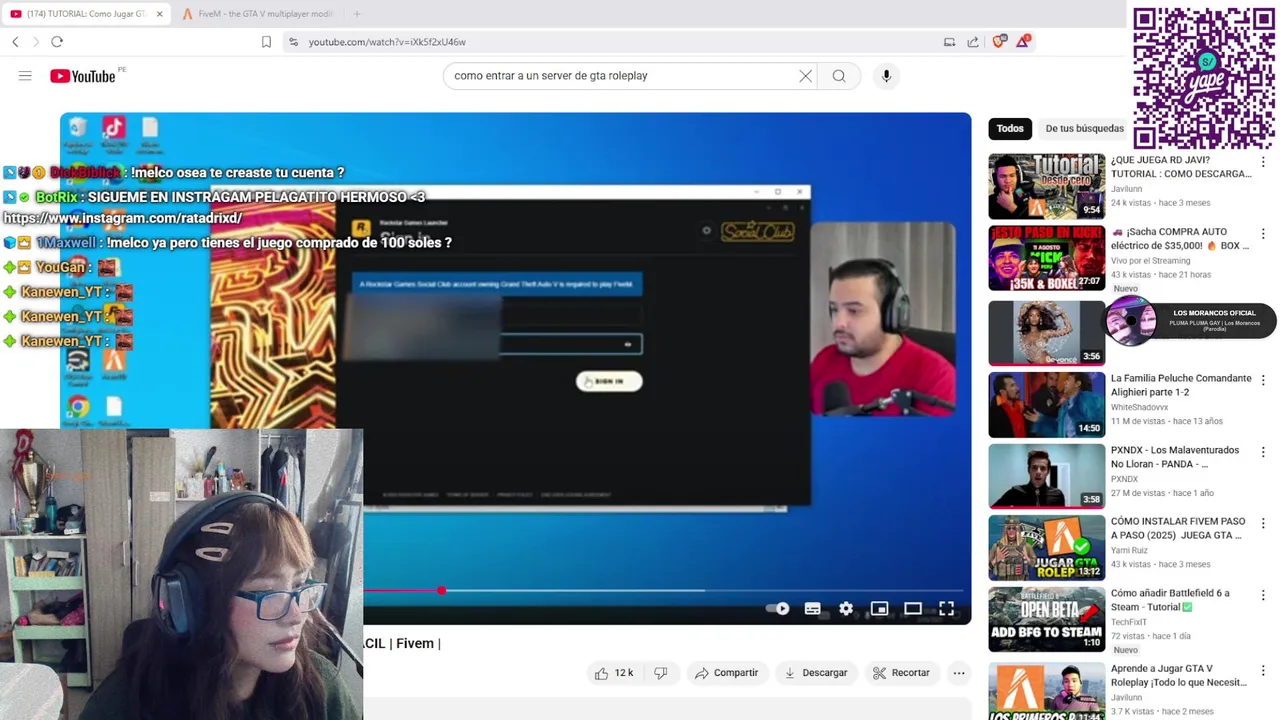Open more actions ellipsis below video
This screenshot has width=1280, height=720.
(959, 673)
